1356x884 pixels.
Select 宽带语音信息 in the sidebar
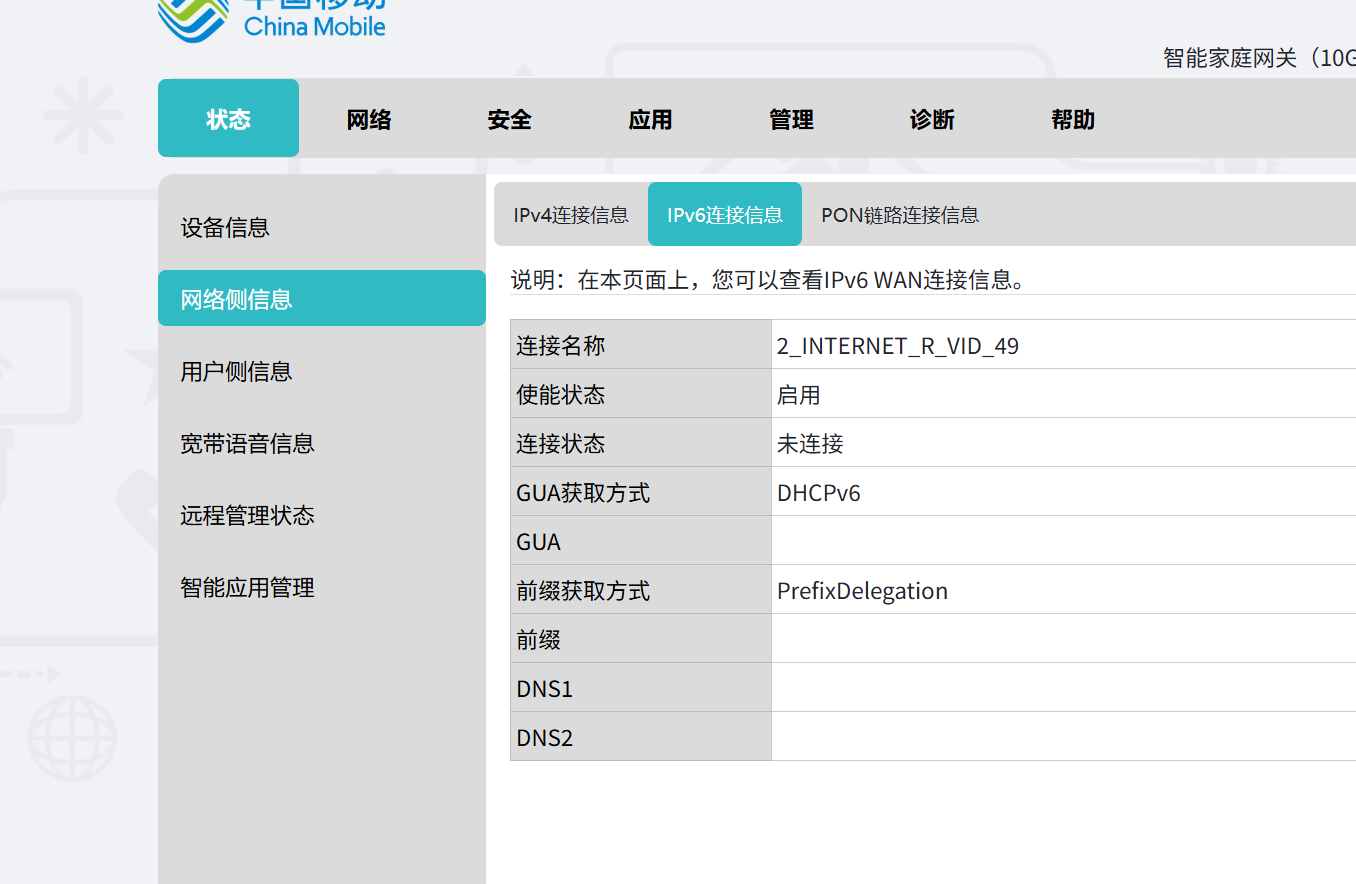[322, 443]
